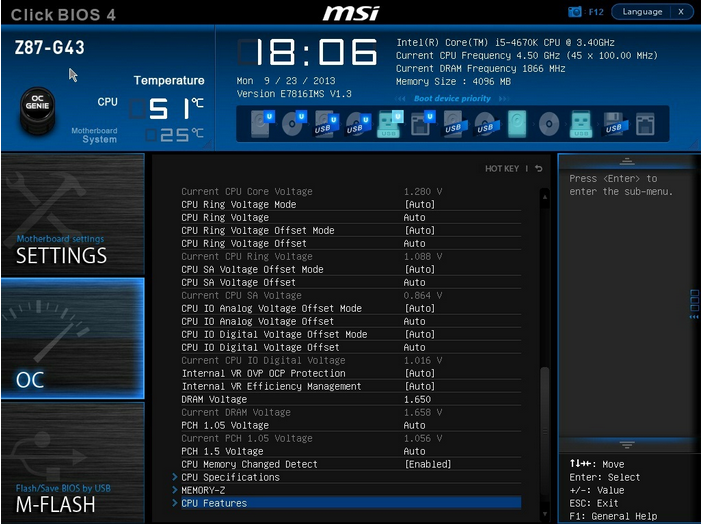The height and width of the screenshot is (524, 701).
Task: Click the Current CPU Ring Voltage row
Action: pos(351,256)
